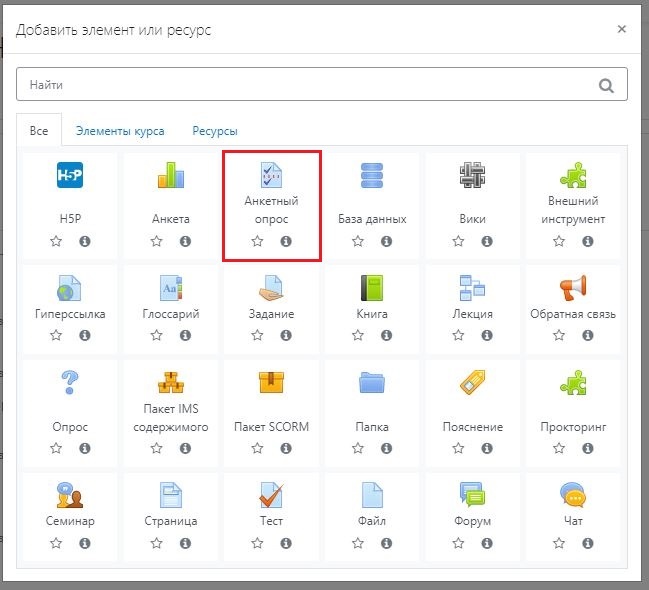This screenshot has height=590, width=649.
Task: Show info about База данных
Action: click(387, 241)
